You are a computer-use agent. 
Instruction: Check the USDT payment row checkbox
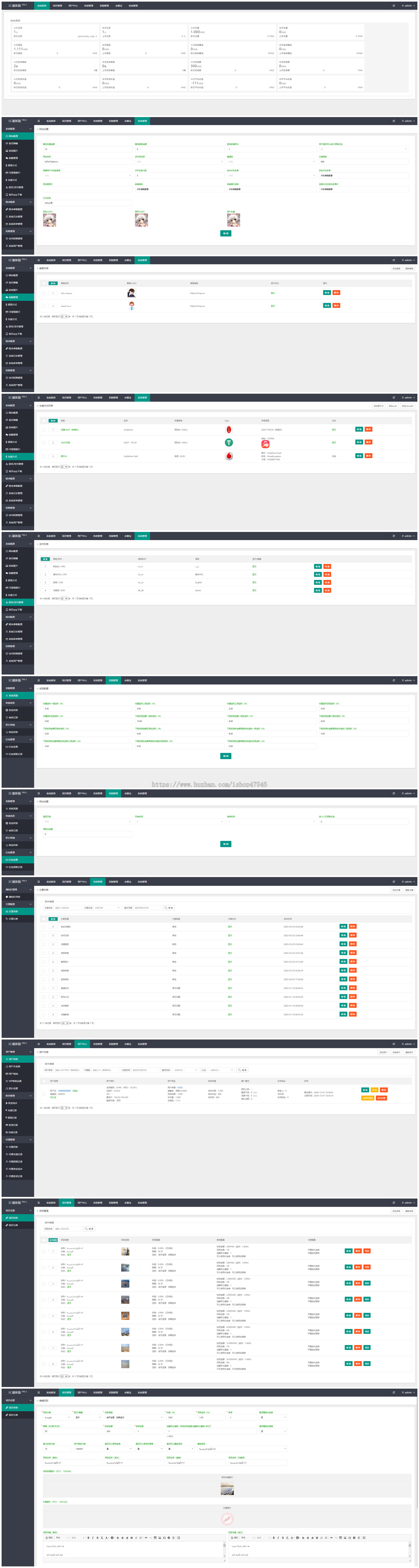44,443
